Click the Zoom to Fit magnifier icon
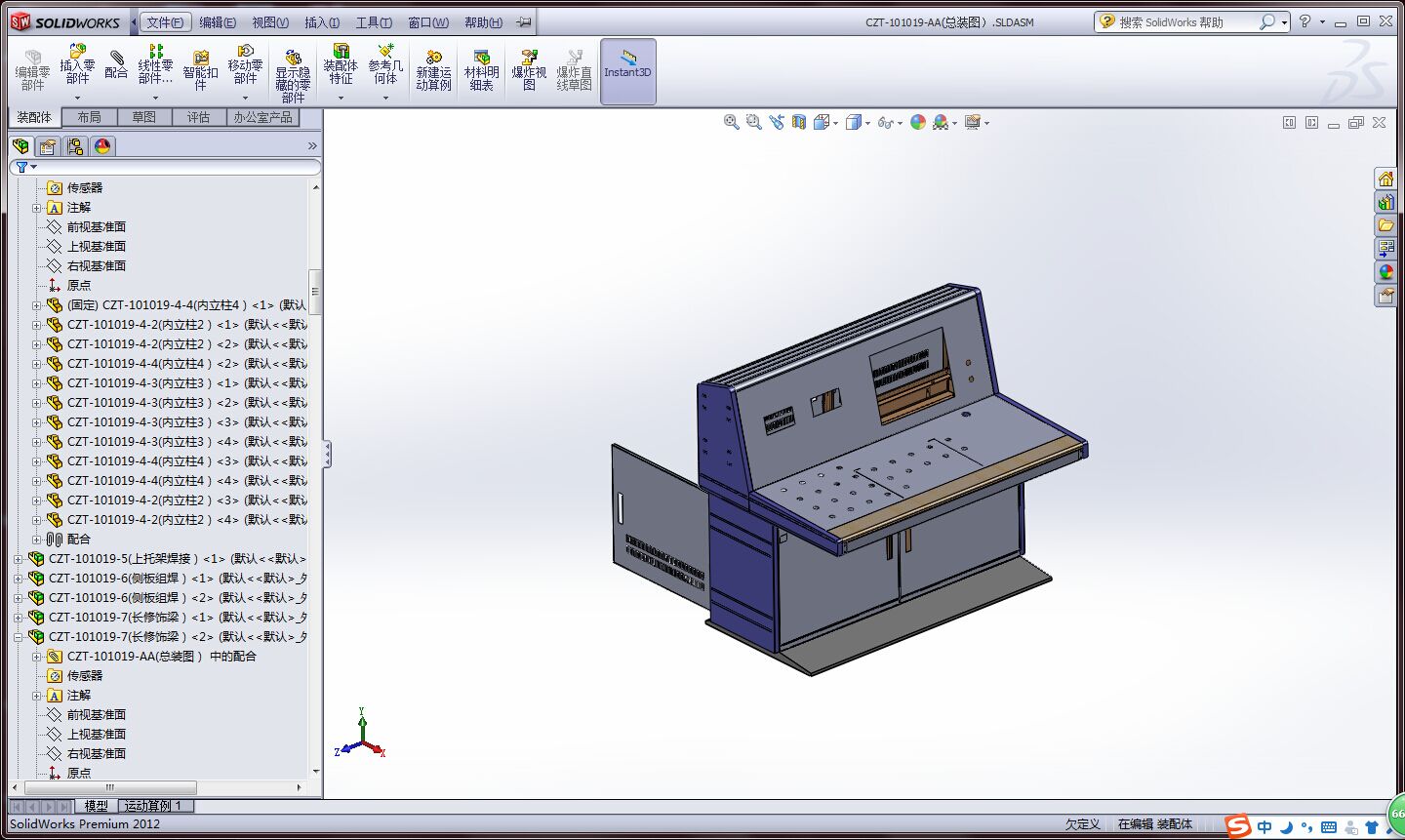 [x=731, y=122]
